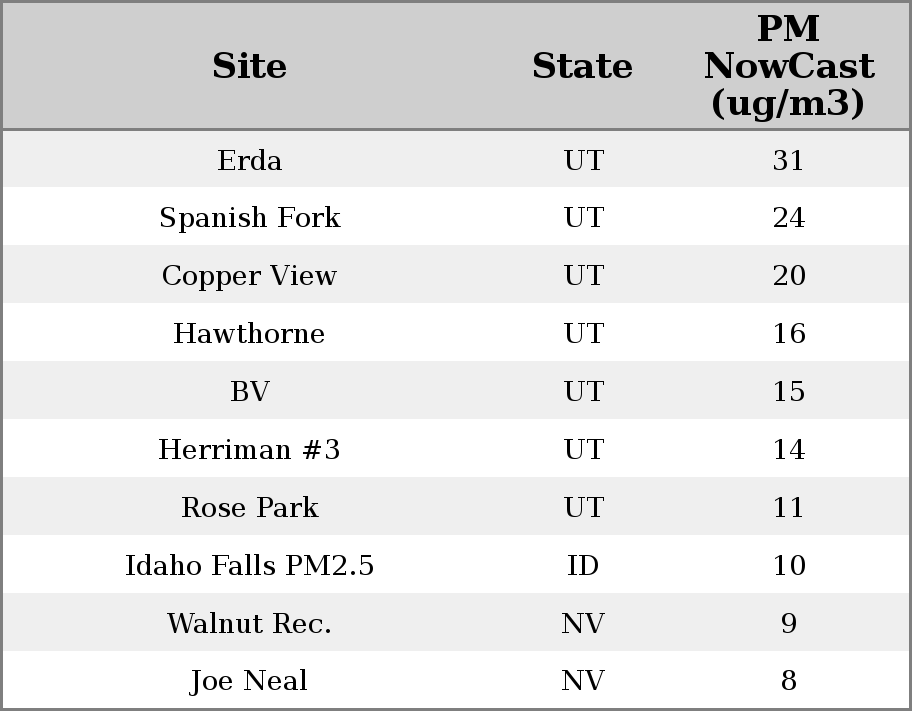The image size is (912, 711).
Task: Click the PM value 8 for Joe Neal
Action: 788,681
